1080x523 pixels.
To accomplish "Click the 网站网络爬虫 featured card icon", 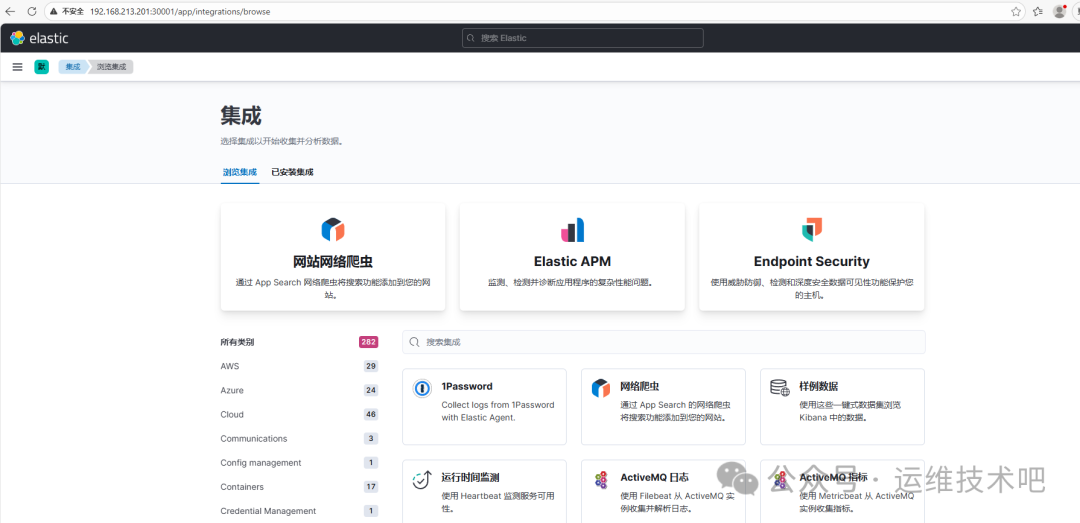I will click(333, 229).
